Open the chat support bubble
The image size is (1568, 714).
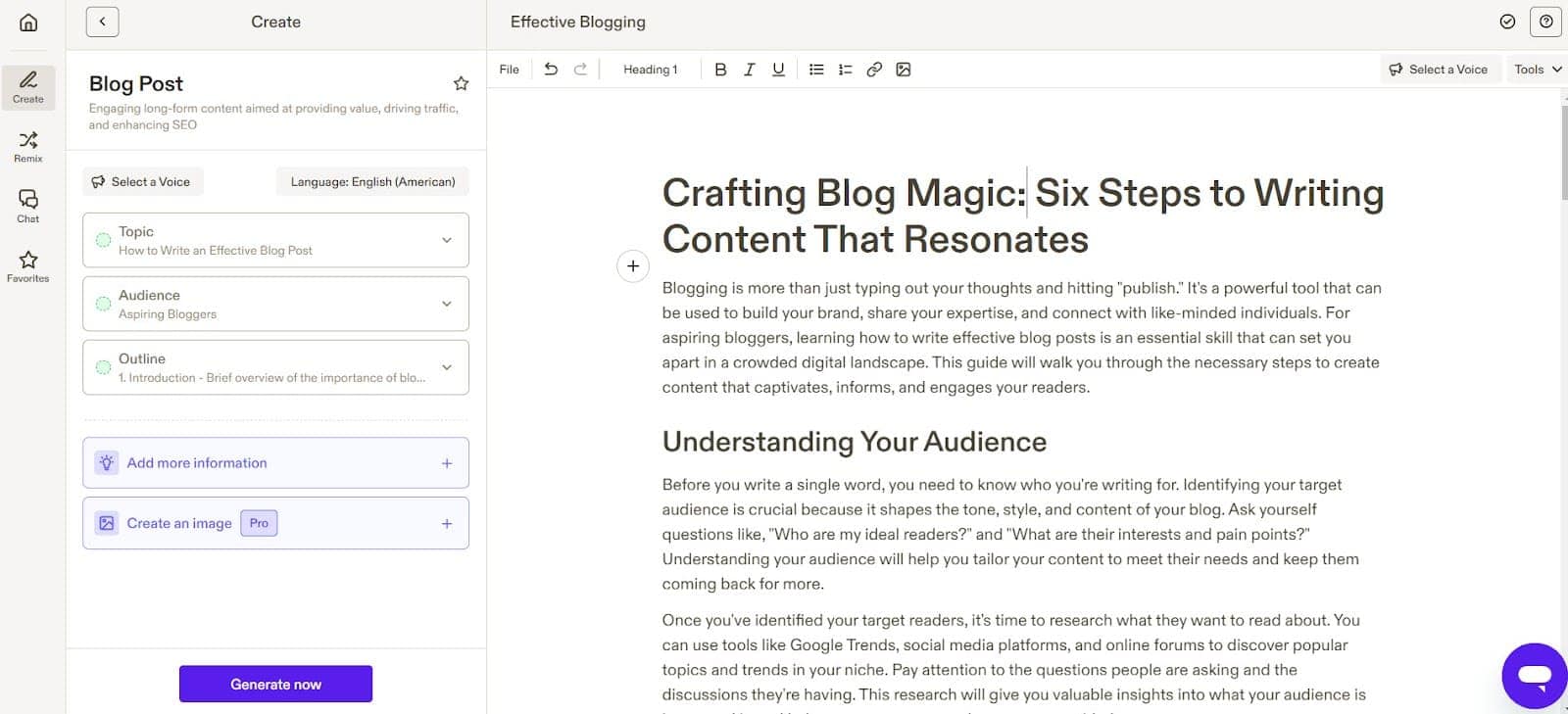[1535, 676]
